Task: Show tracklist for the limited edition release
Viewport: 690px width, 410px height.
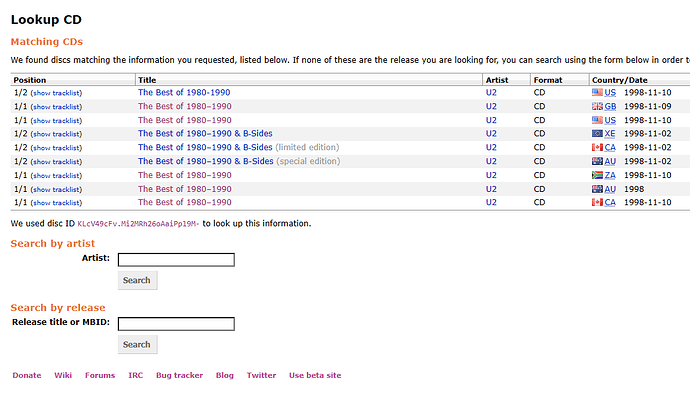Action: coord(56,148)
